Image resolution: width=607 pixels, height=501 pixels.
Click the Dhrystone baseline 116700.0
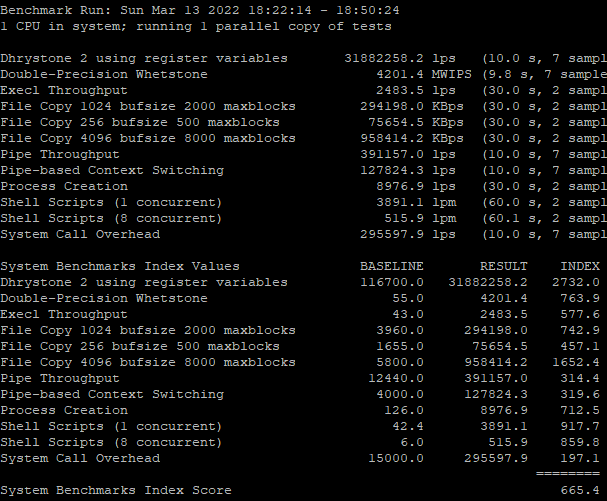(392, 283)
